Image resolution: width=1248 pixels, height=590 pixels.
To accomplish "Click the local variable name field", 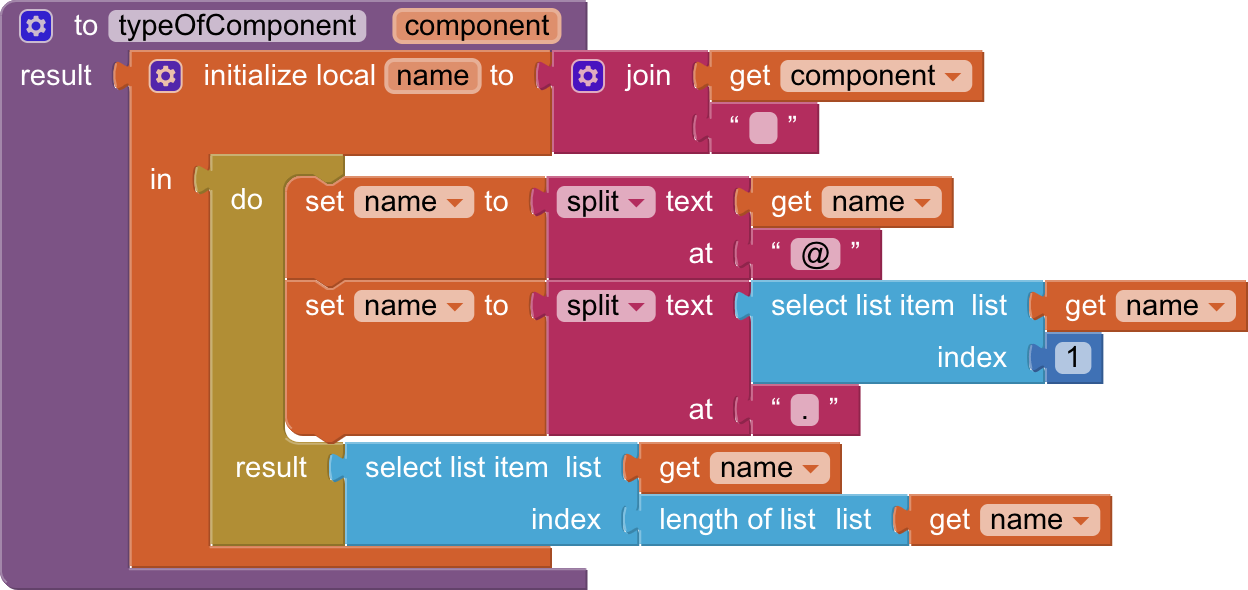I will click(x=432, y=76).
